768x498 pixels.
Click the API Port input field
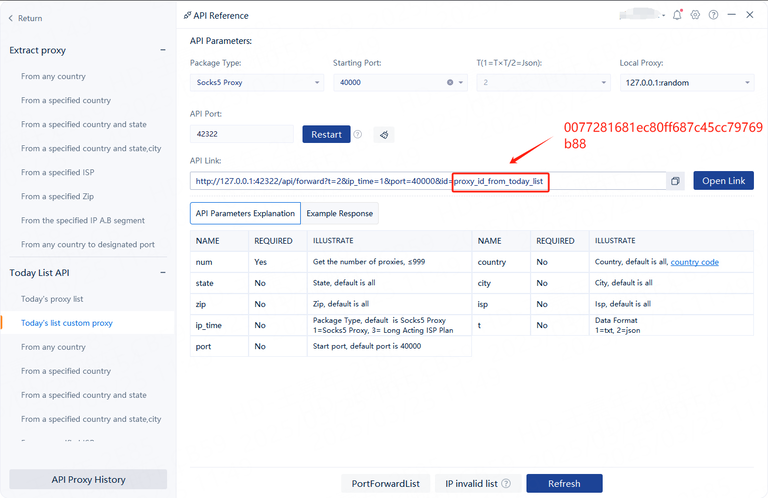241,134
